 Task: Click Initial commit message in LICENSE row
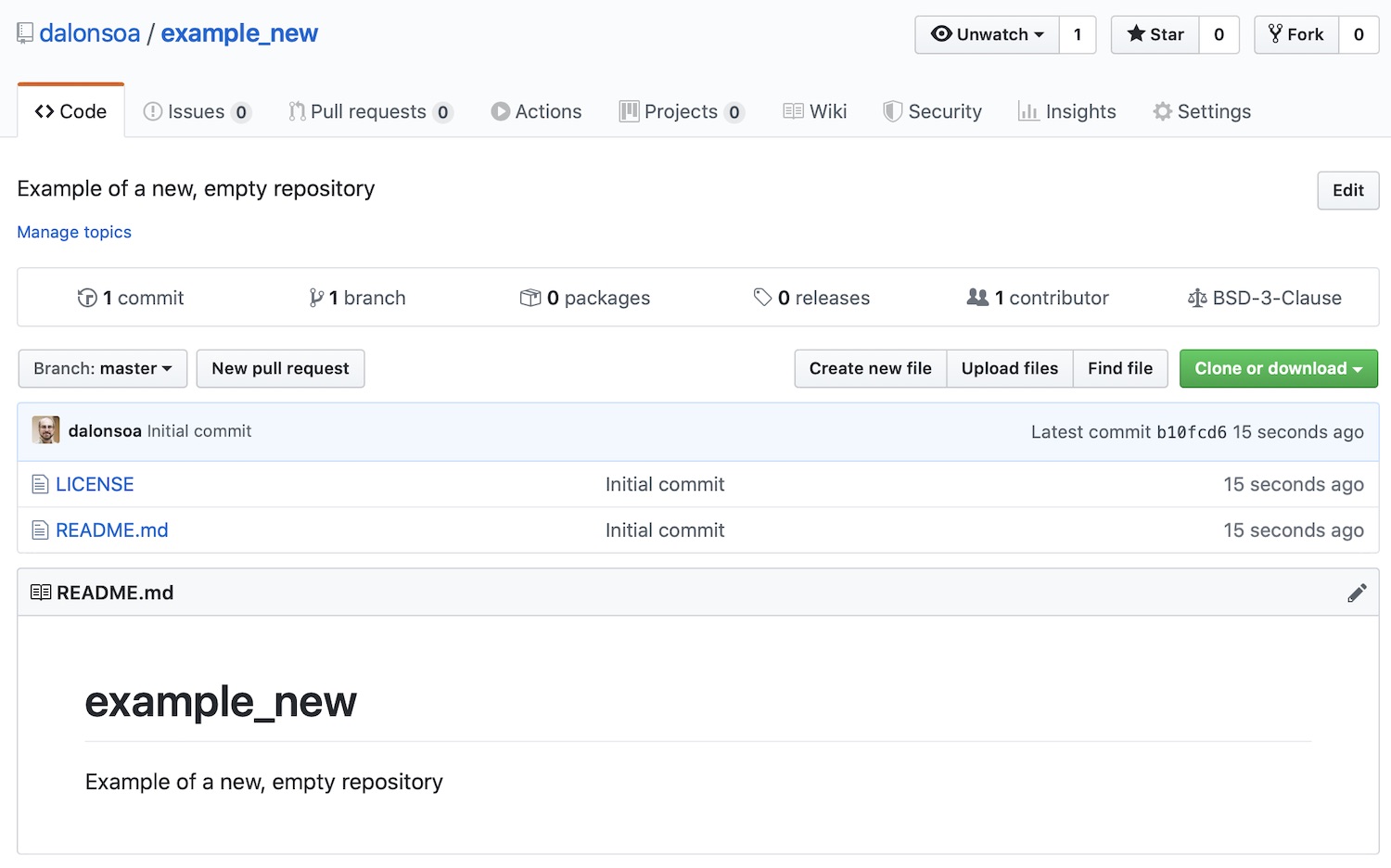pos(665,484)
